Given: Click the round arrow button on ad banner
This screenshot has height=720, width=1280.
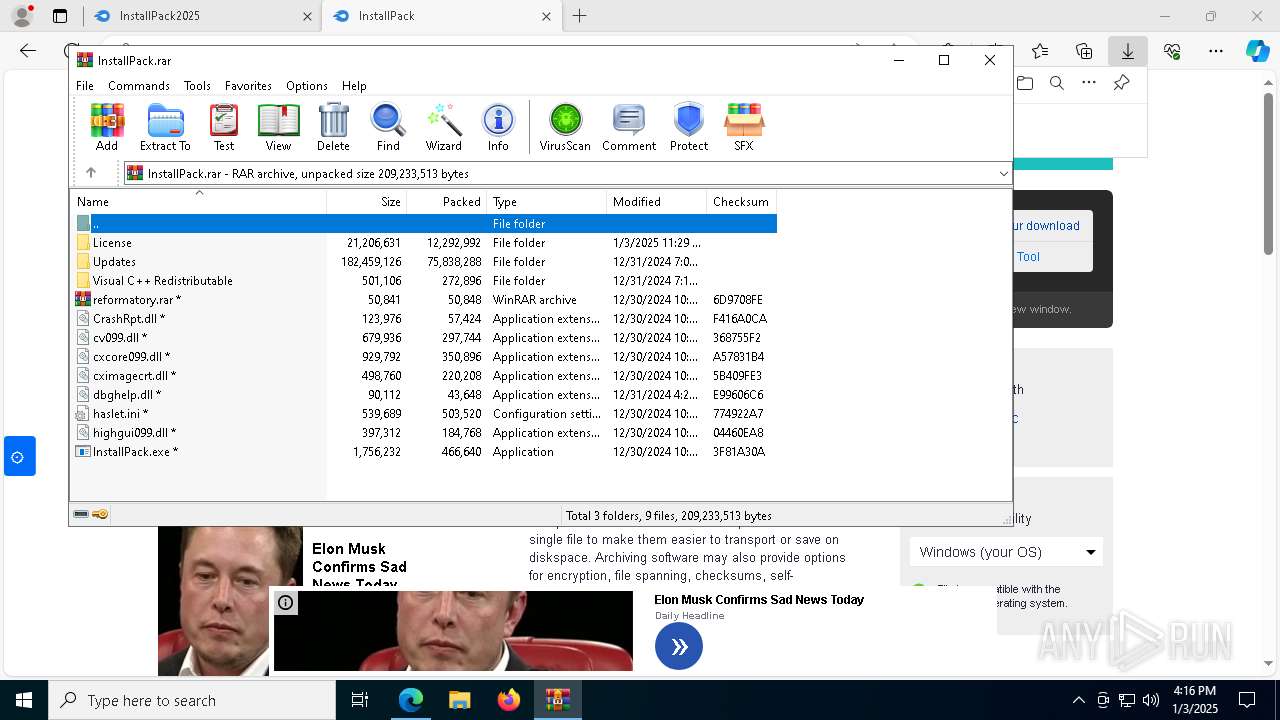Looking at the screenshot, I should click(679, 646).
